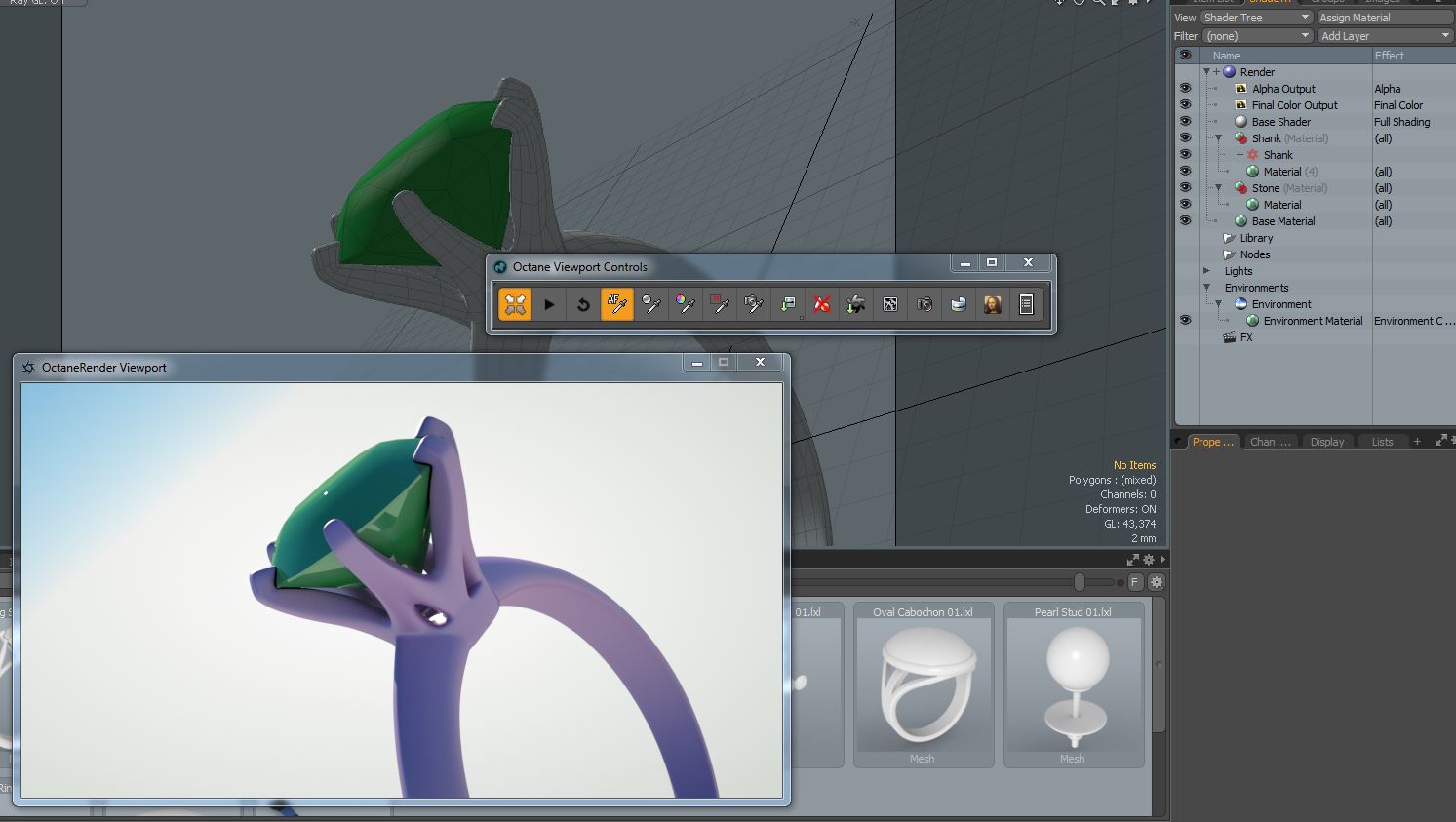Click the plain camera icon in Octane controls
The height and width of the screenshot is (822, 1456).
coord(925,304)
